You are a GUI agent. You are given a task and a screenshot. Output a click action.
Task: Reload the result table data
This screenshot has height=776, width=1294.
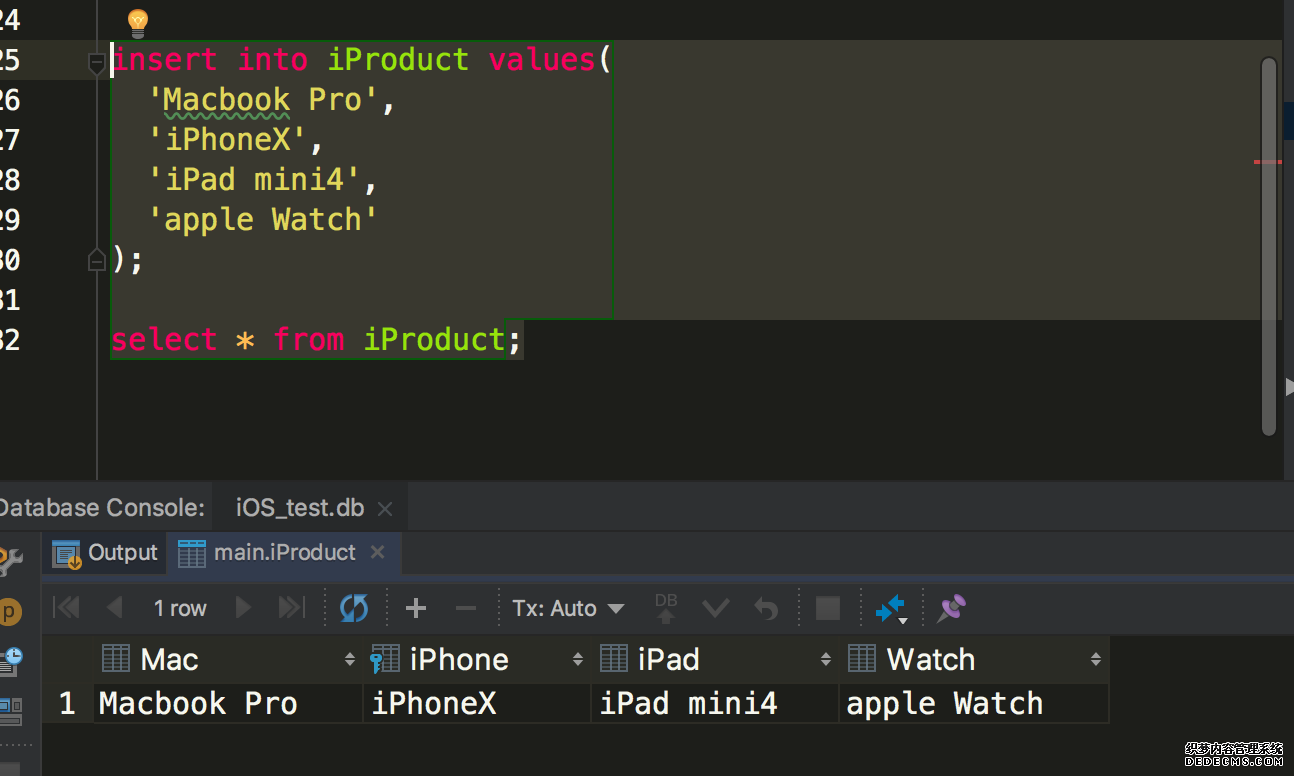(354, 608)
